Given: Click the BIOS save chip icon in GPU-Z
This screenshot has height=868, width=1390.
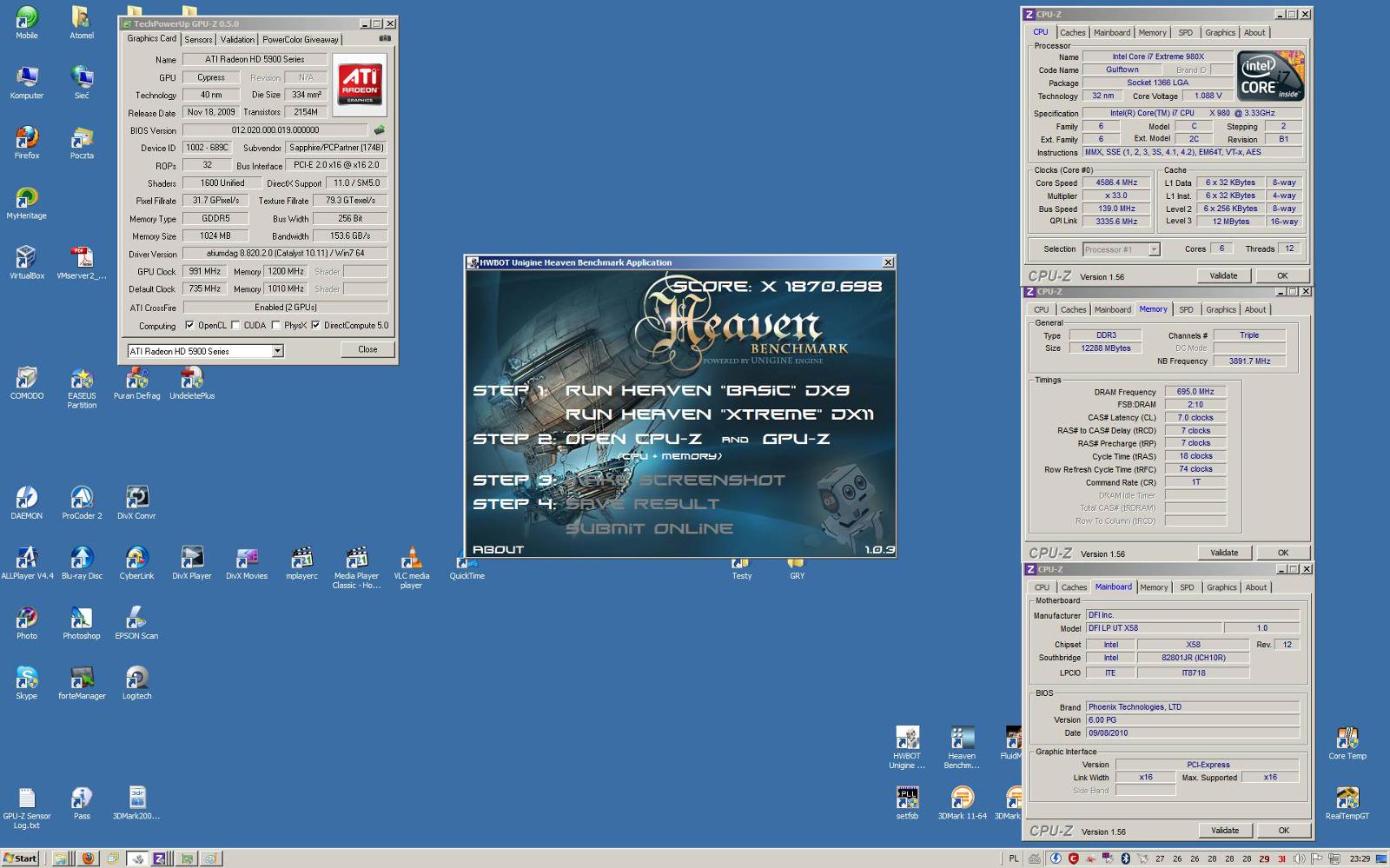Looking at the screenshot, I should pos(379,130).
